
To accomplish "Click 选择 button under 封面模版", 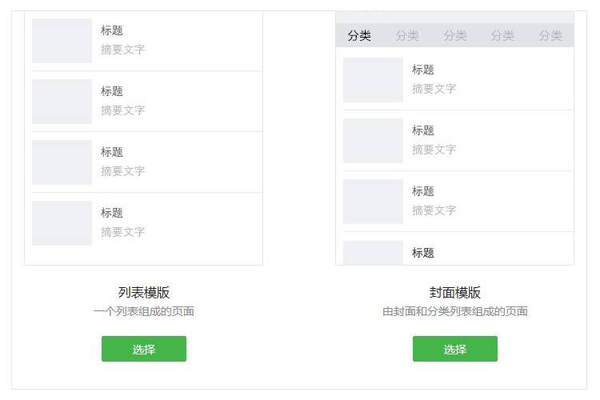I will point(455,349).
